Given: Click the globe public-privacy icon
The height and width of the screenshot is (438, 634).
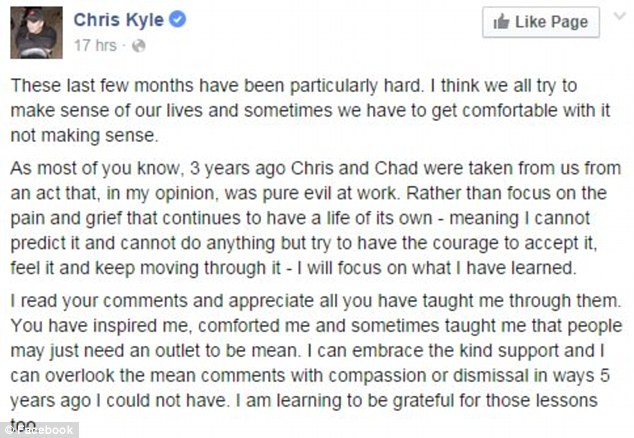Looking at the screenshot, I should pos(137,46).
